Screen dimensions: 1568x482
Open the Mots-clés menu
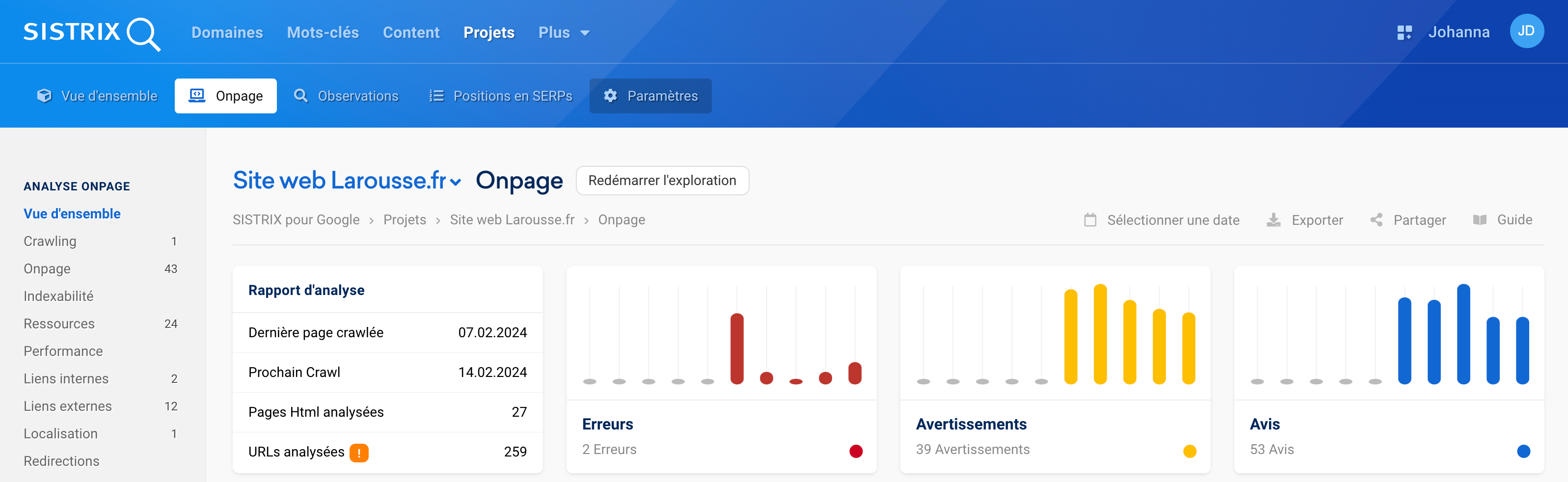[323, 32]
